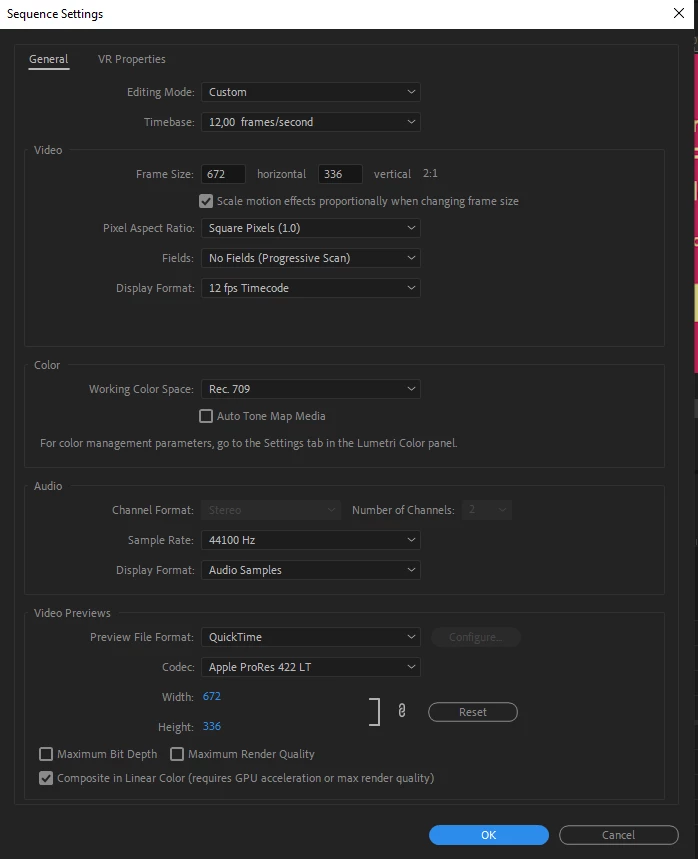Click the Cancel button
698x859 pixels.
click(619, 835)
